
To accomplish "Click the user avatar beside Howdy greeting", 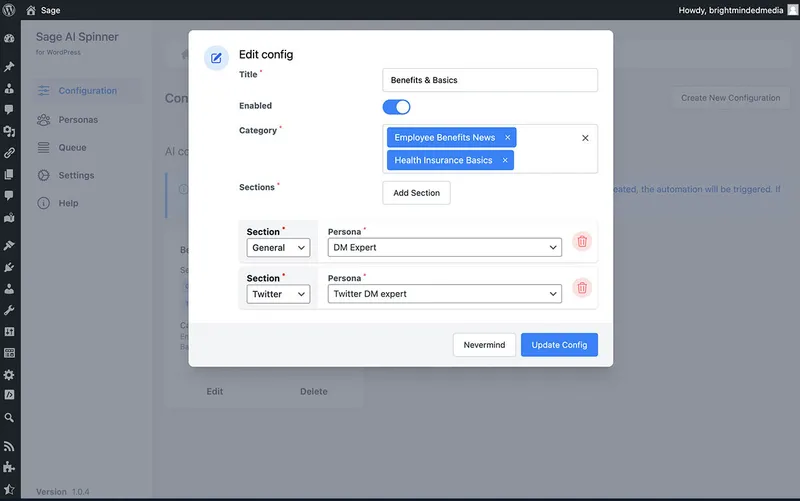I will pos(793,10).
